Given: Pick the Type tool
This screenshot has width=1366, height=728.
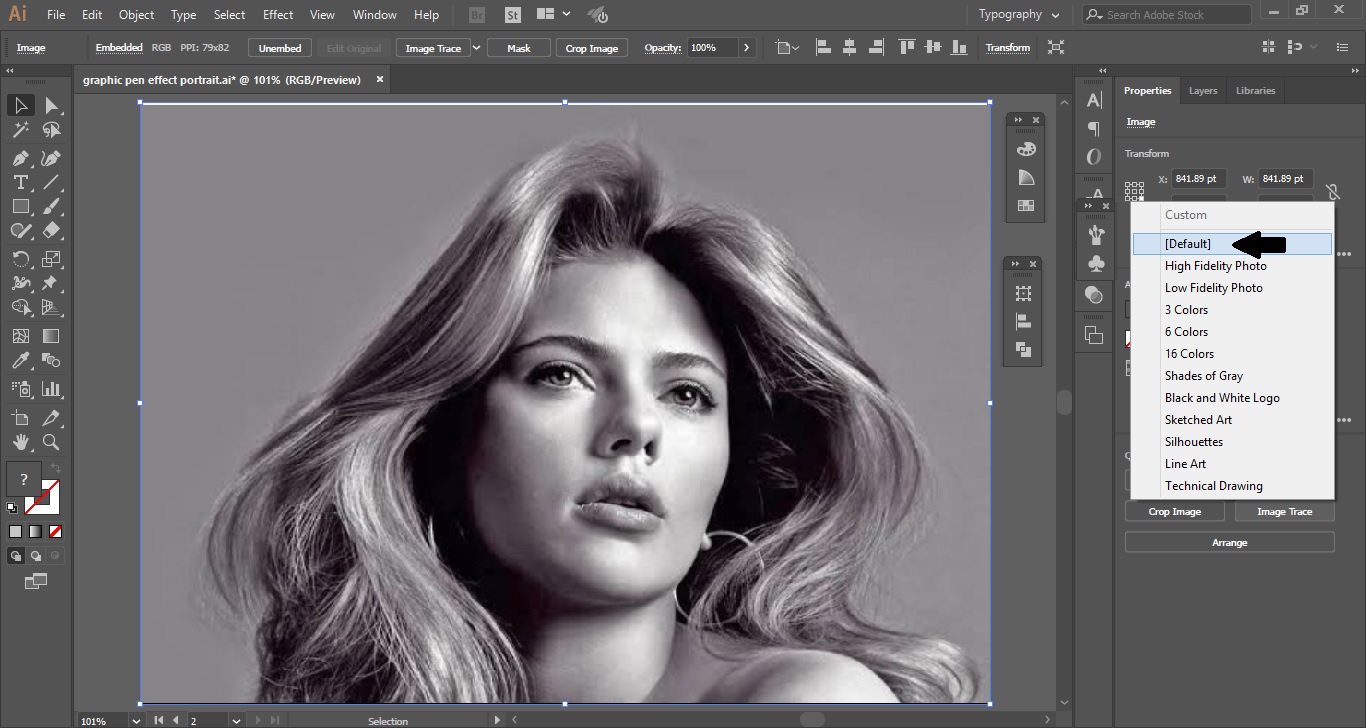Looking at the screenshot, I should tap(20, 182).
